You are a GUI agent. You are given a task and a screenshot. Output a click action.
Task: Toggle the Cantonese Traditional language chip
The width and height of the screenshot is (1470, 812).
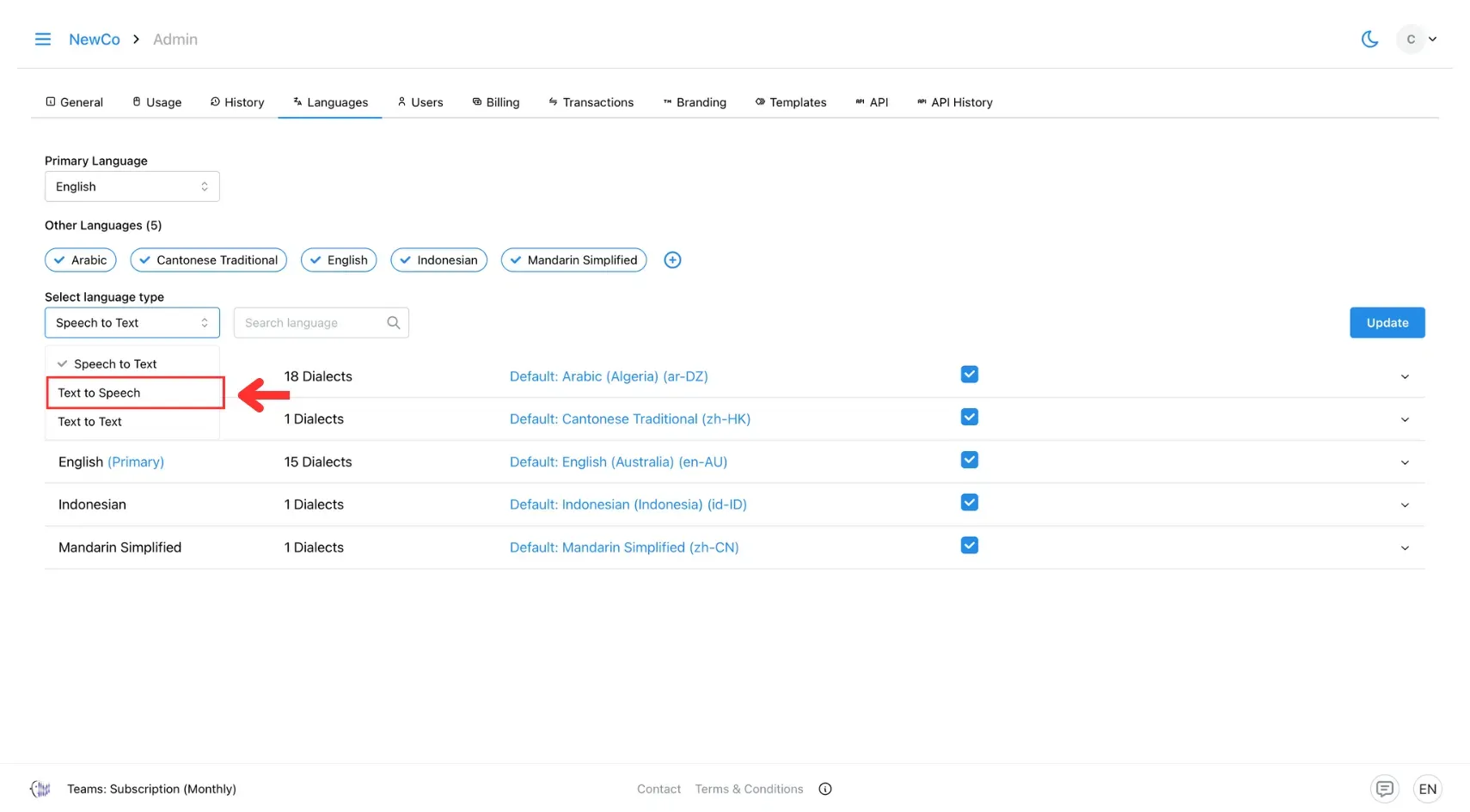pos(208,260)
